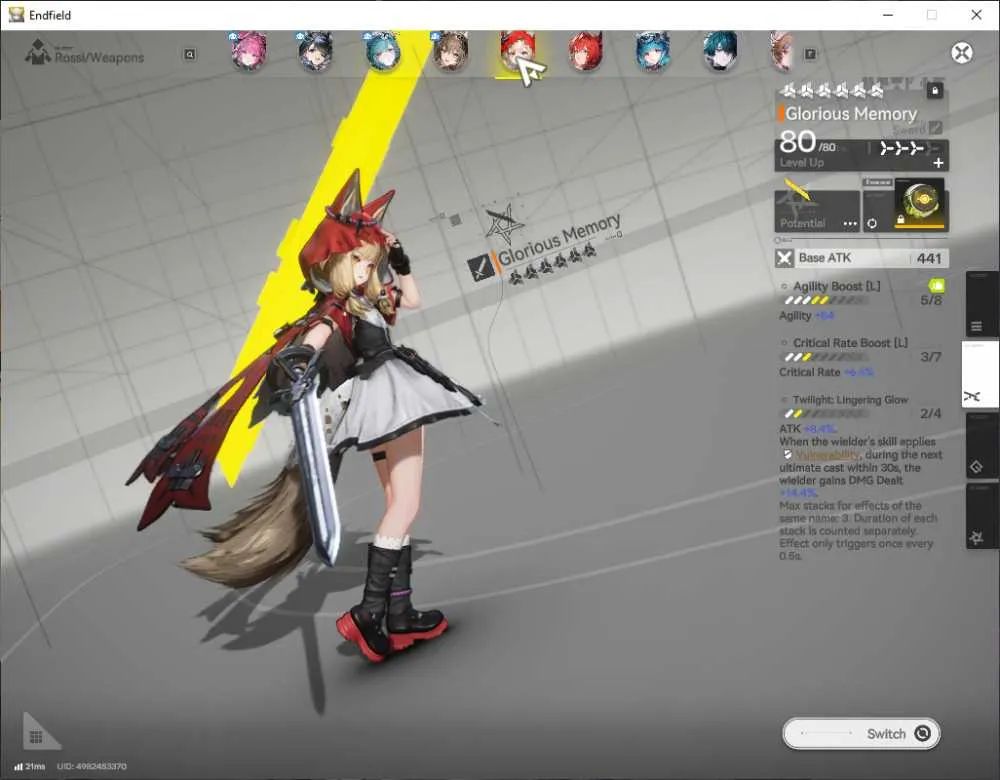The width and height of the screenshot is (1000, 780).
Task: Close the weapons screen with the round X button
Action: point(962,53)
